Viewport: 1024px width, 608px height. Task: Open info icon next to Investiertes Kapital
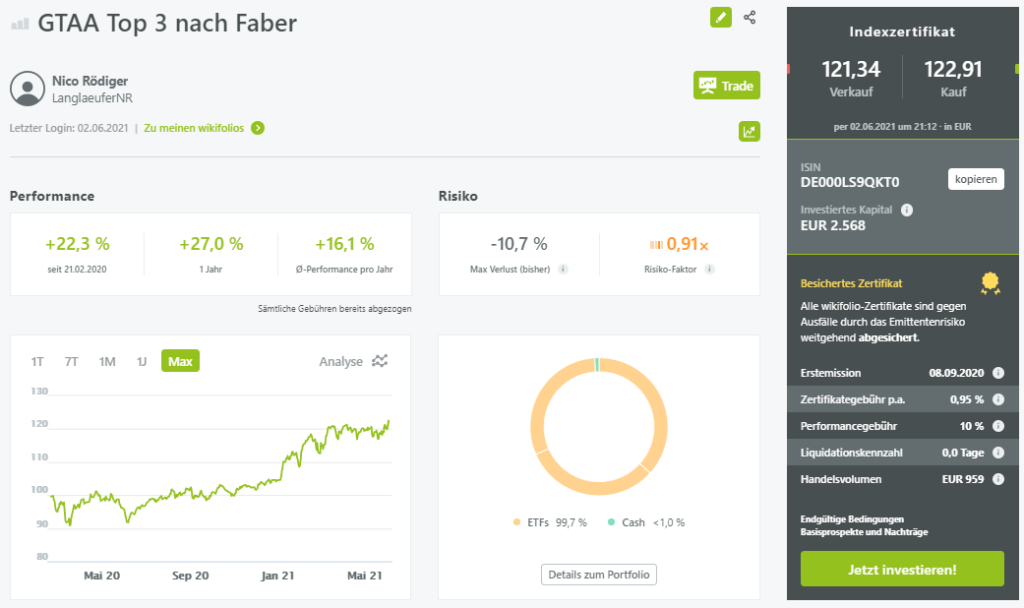pos(906,210)
